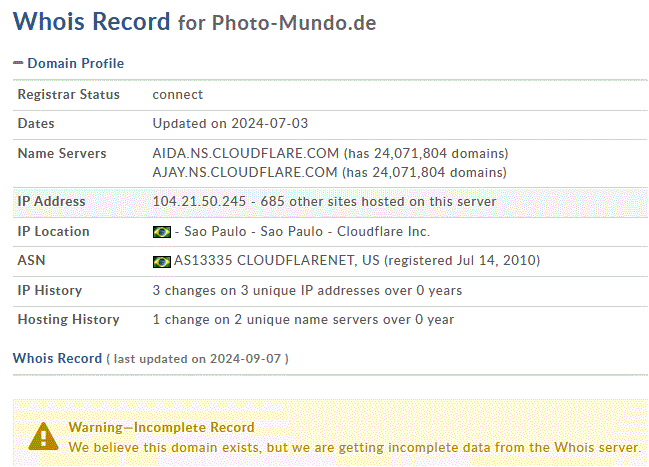Click Sao Paulo Cloudflare Inc. location text
Screen dimensions: 649x467
pyautogui.click(x=307, y=231)
